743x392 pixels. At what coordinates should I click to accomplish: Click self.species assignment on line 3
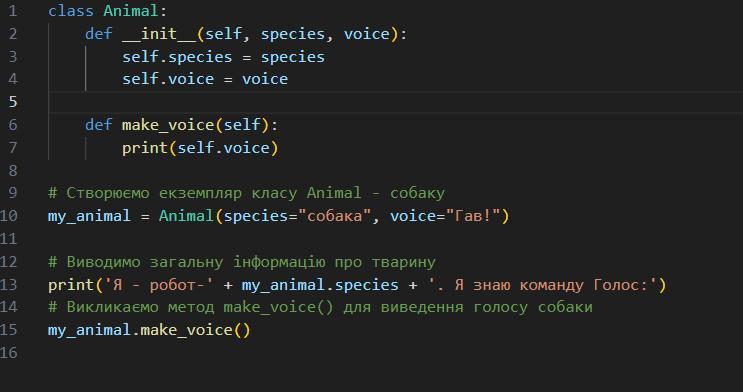pos(224,57)
